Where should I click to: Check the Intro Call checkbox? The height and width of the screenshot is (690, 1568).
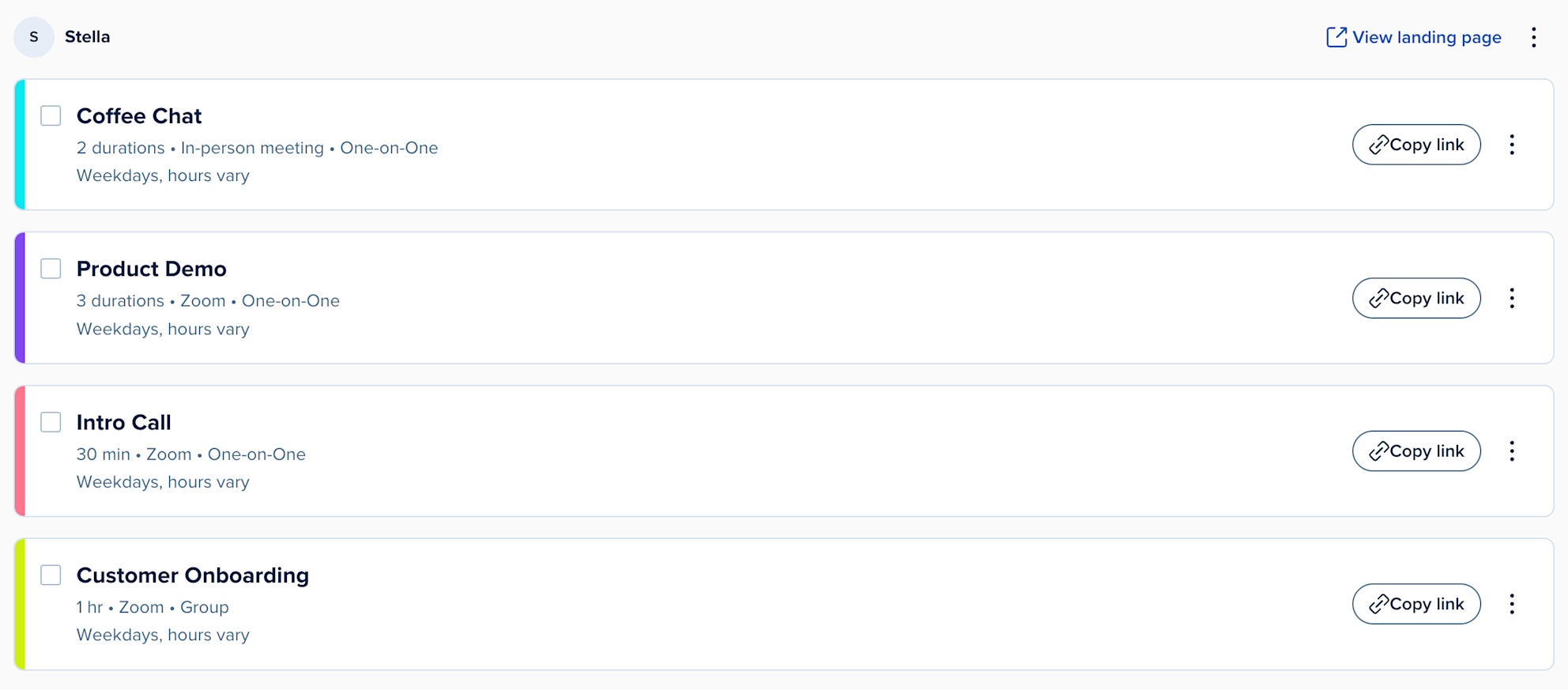51,422
